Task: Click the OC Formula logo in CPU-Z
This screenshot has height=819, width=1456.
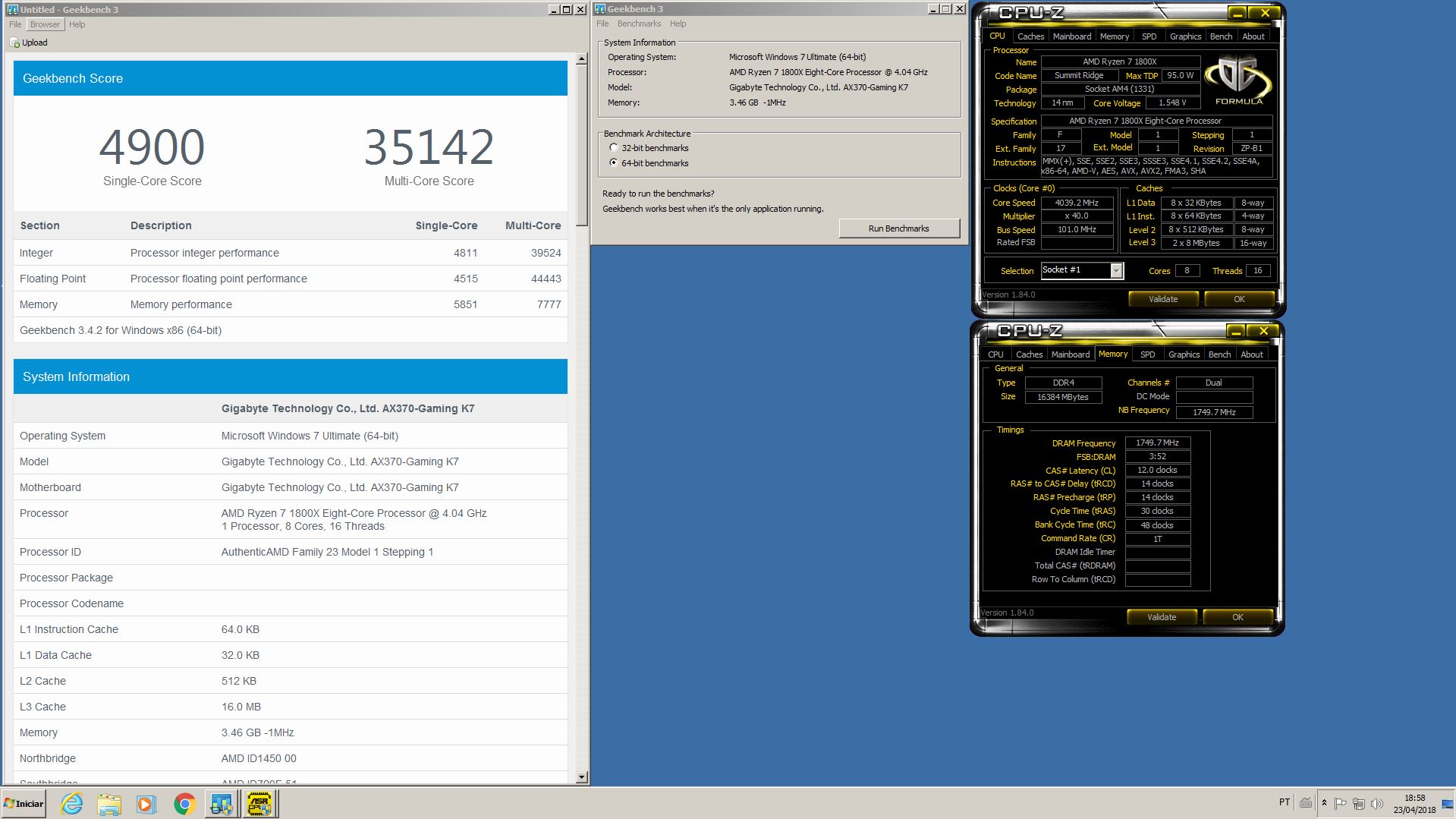Action: pyautogui.click(x=1238, y=80)
